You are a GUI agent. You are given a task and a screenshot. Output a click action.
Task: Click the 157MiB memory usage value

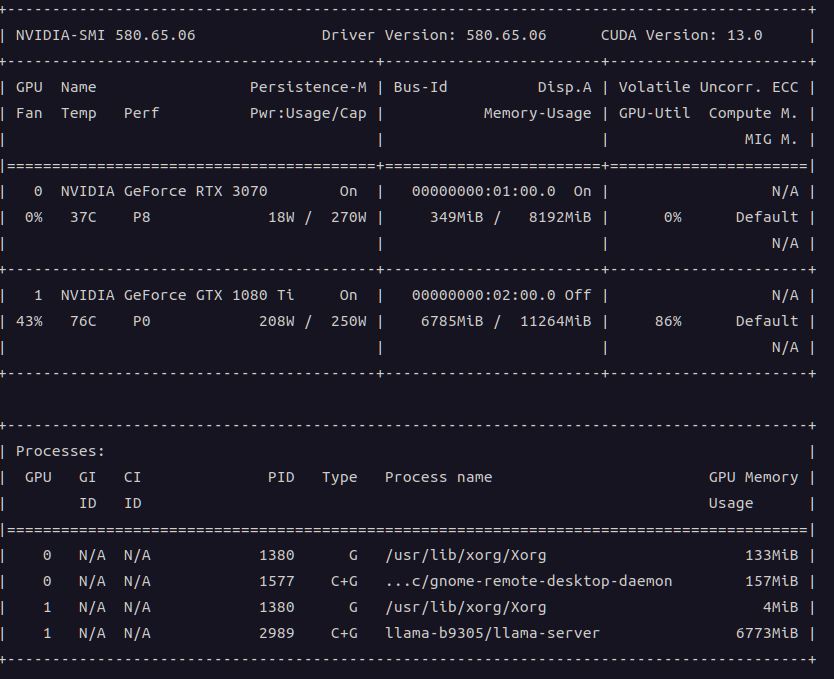click(771, 581)
